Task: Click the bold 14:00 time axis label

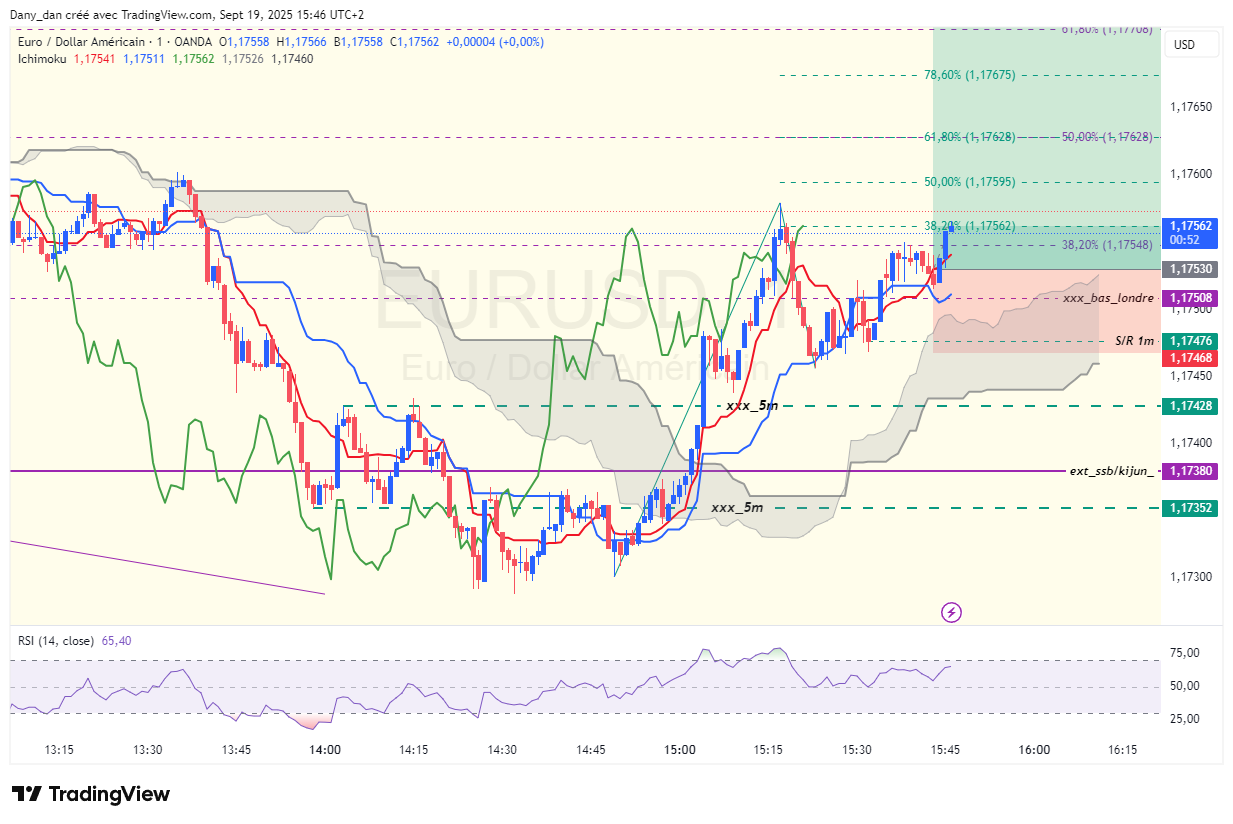Action: click(x=325, y=750)
